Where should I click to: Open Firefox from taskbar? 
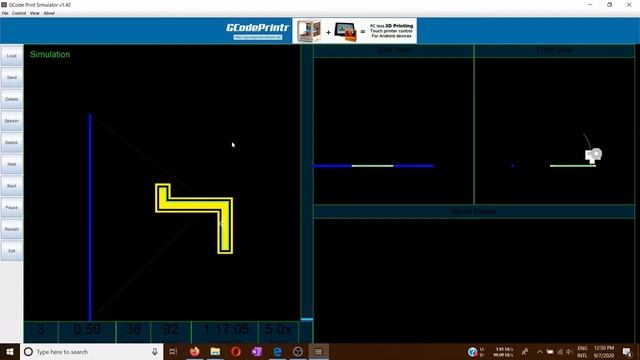(194, 351)
